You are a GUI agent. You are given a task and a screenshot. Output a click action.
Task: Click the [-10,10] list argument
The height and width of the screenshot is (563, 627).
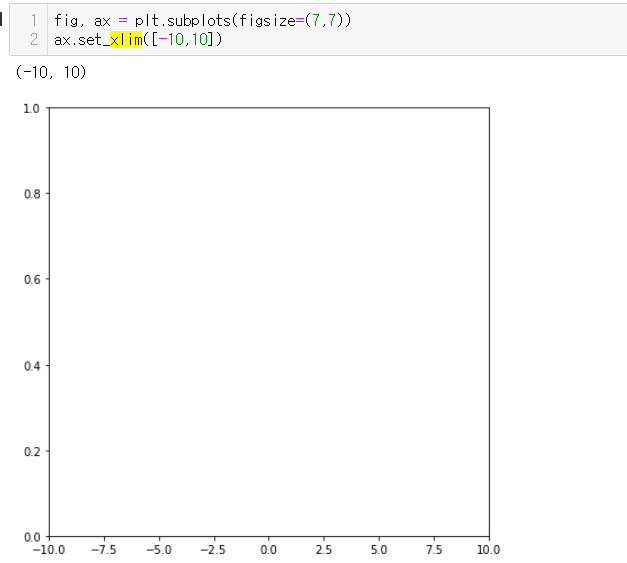pyautogui.click(x=183, y=40)
